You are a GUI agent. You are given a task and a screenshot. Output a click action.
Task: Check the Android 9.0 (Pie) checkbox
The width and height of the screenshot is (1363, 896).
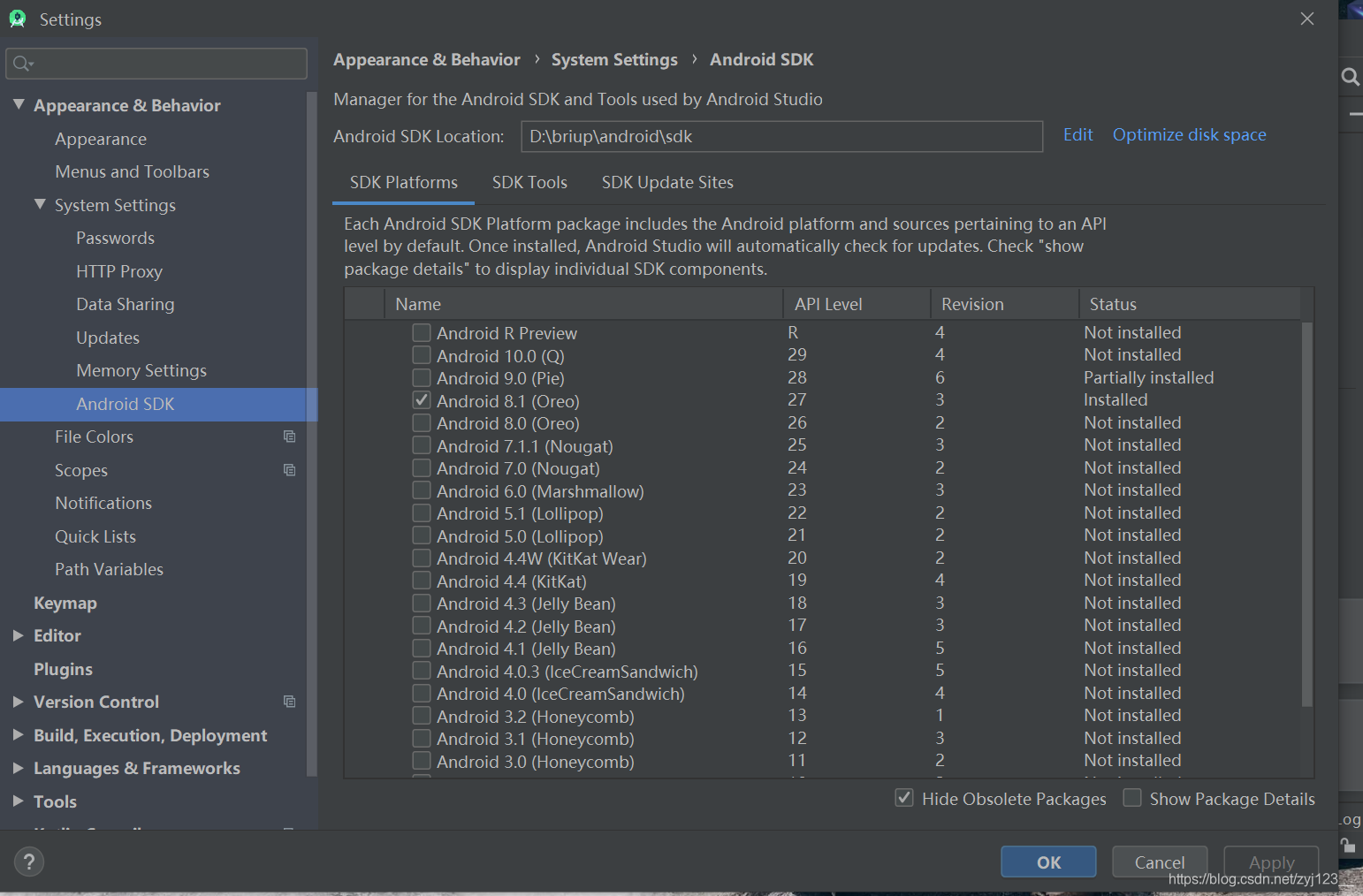click(422, 377)
